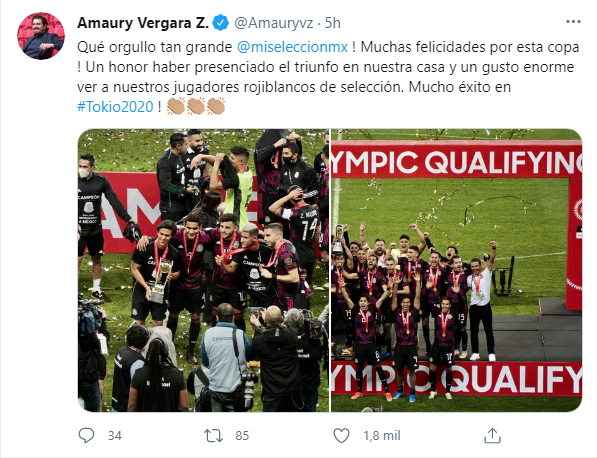Like the tweet with the heart icon
Viewport: 597px width, 458px height.
pos(341,436)
